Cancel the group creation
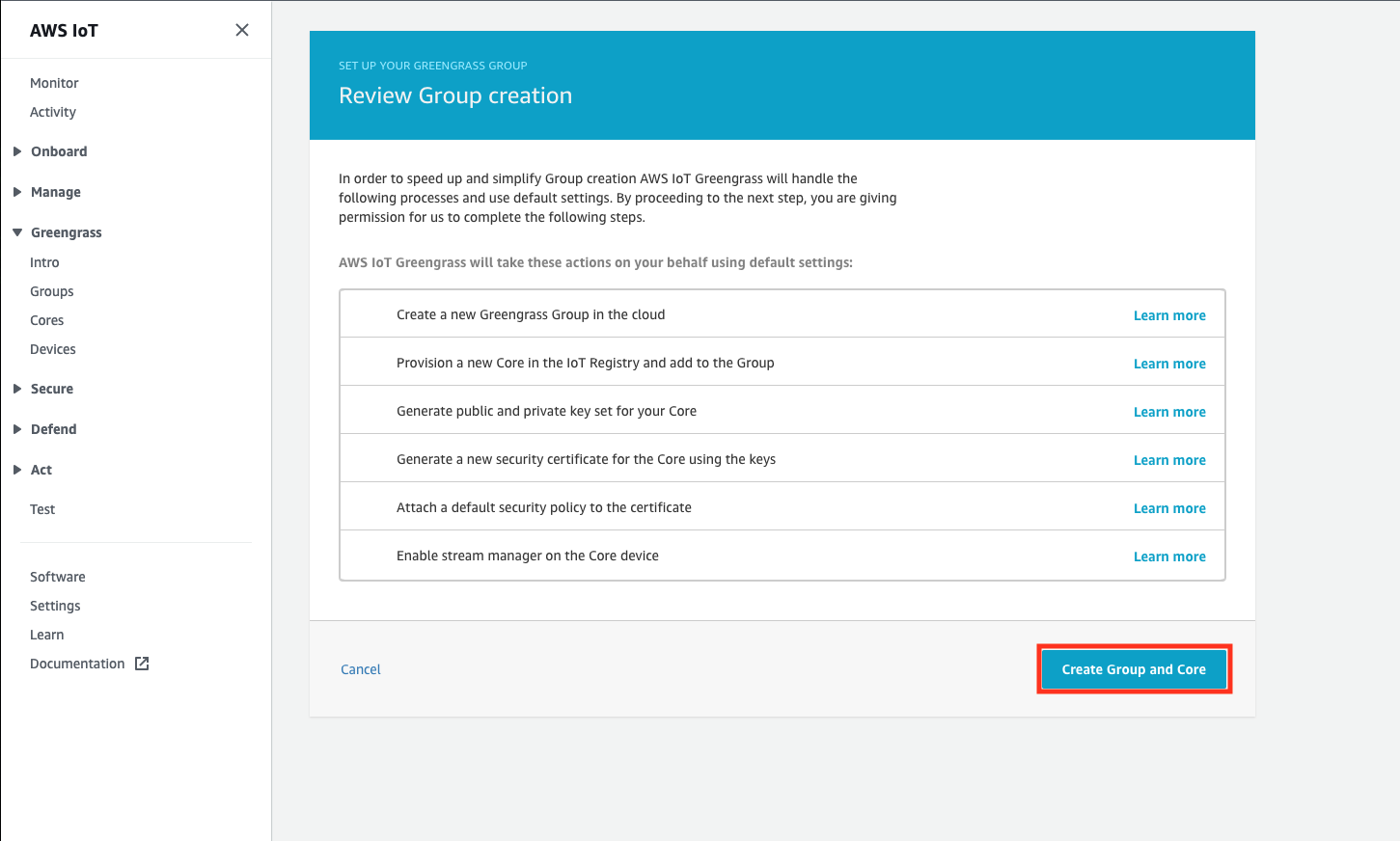This screenshot has height=841, width=1400. (x=361, y=669)
